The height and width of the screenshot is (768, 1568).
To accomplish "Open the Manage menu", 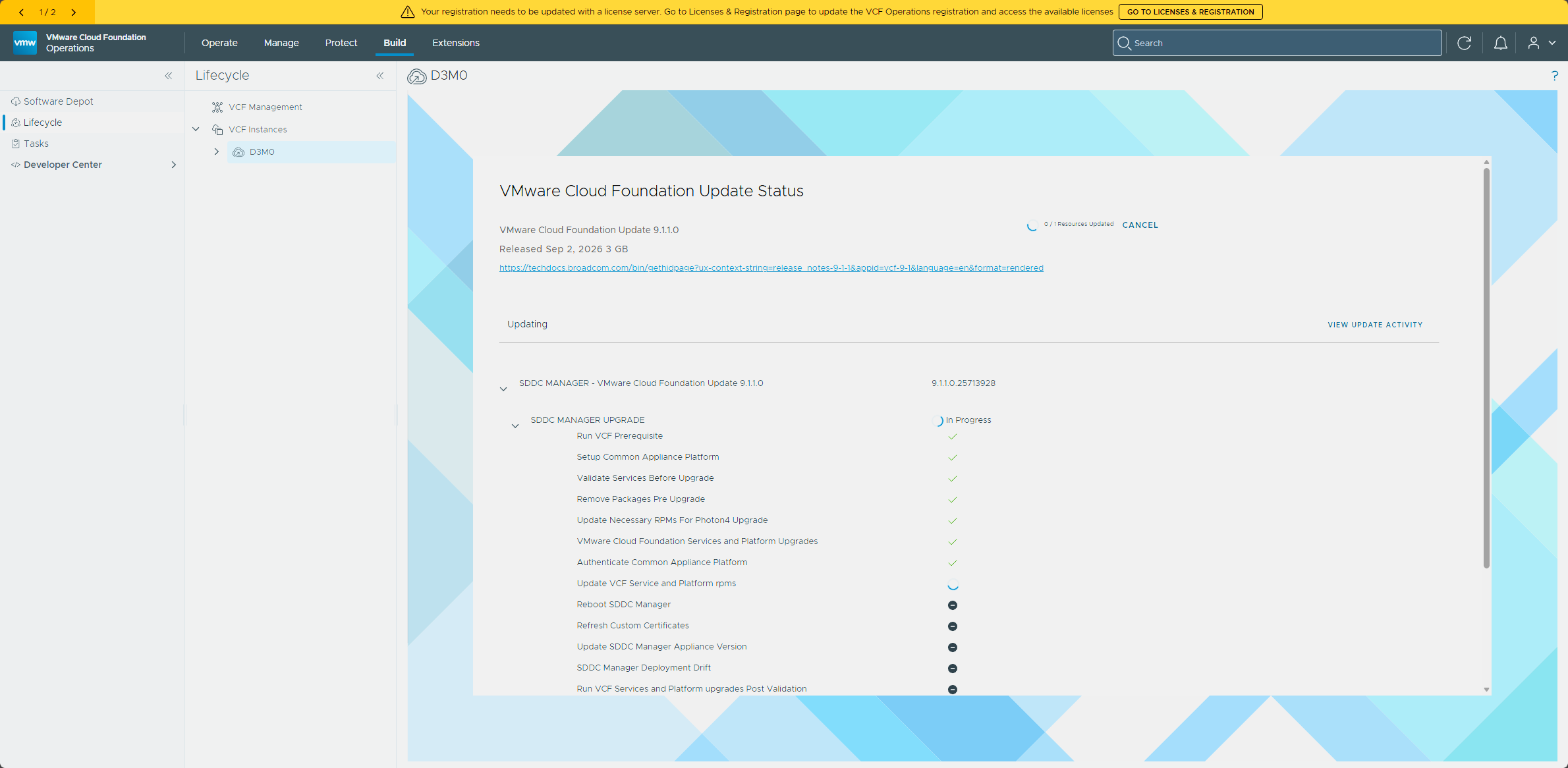I will pyautogui.click(x=281, y=43).
